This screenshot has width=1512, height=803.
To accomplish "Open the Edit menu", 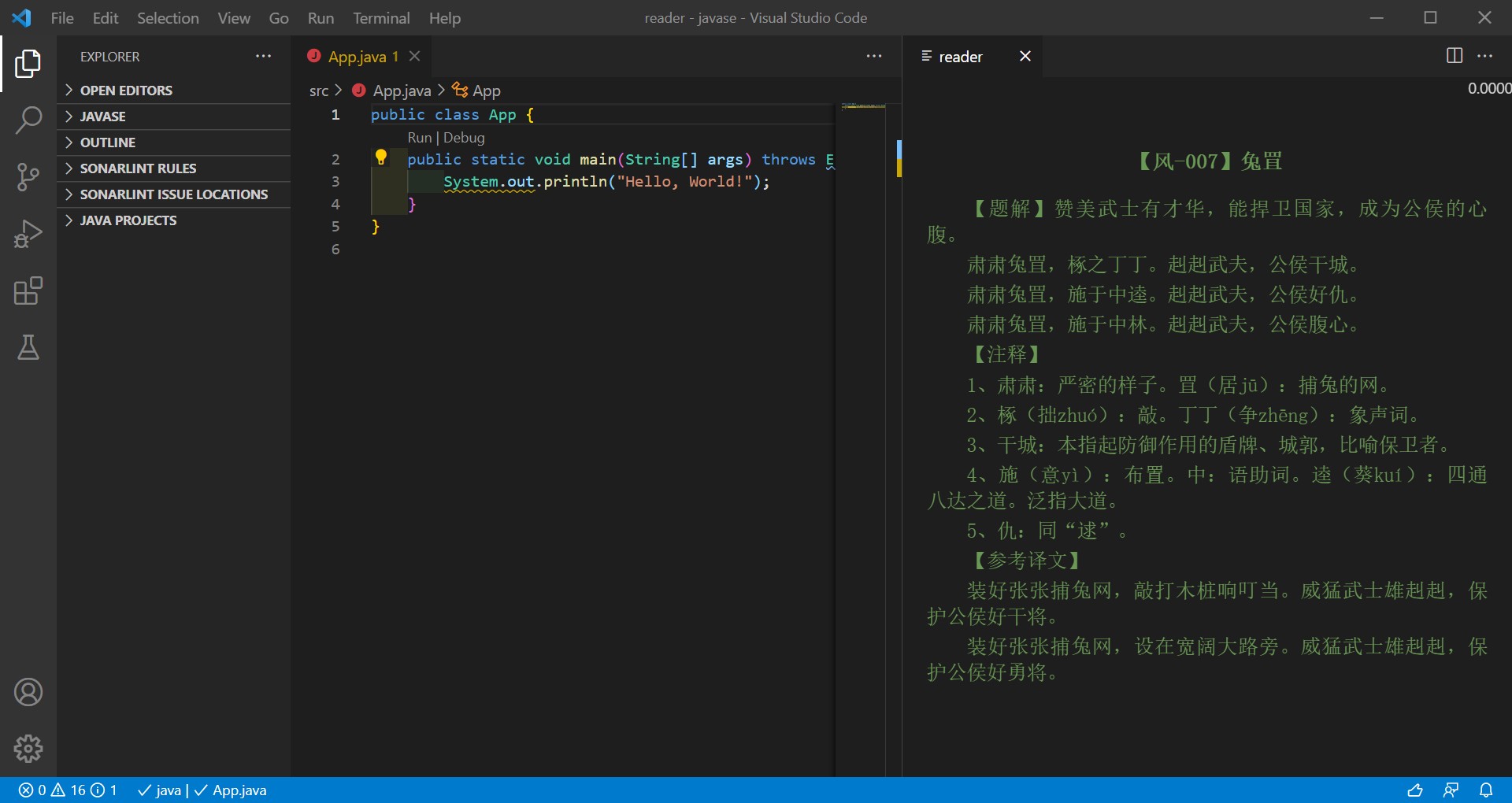I will pos(106,17).
